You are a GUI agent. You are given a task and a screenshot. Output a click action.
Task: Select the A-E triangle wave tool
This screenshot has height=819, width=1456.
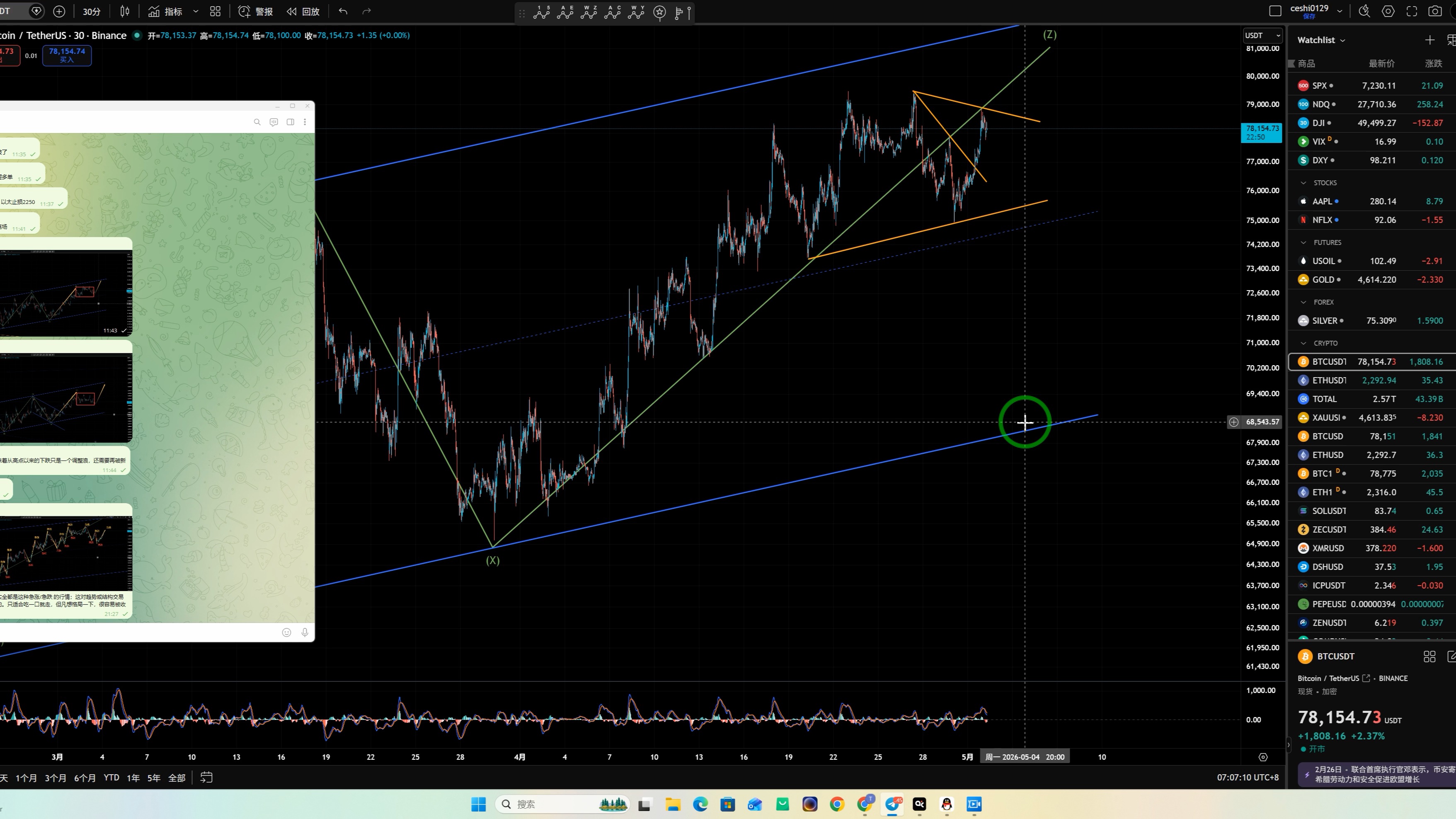tap(565, 12)
